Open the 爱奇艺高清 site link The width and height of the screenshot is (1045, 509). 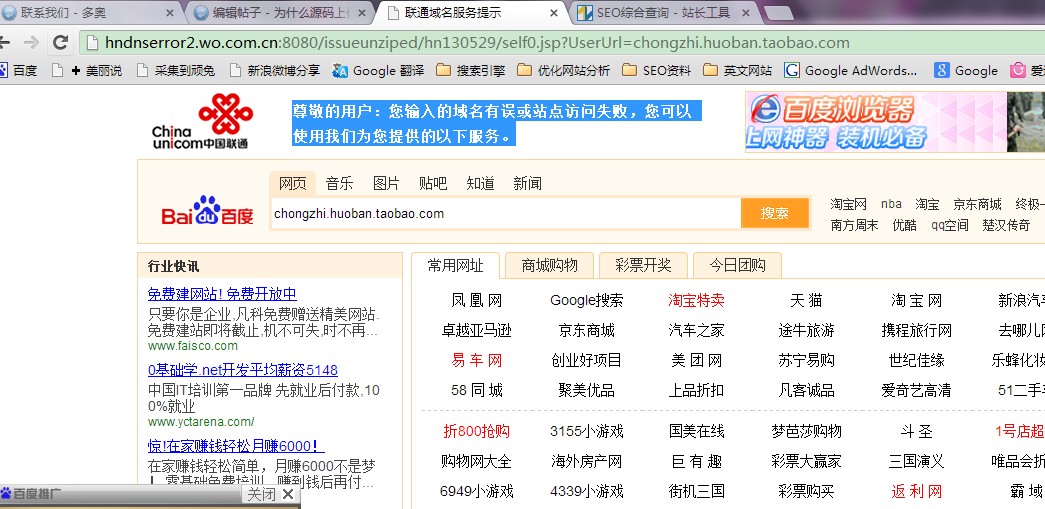point(916,390)
